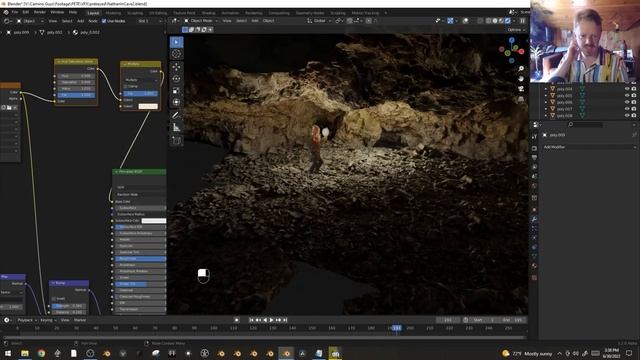Open the Marker menu in timeline
The width and height of the screenshot is (640, 360).
pyautogui.click(x=80, y=320)
